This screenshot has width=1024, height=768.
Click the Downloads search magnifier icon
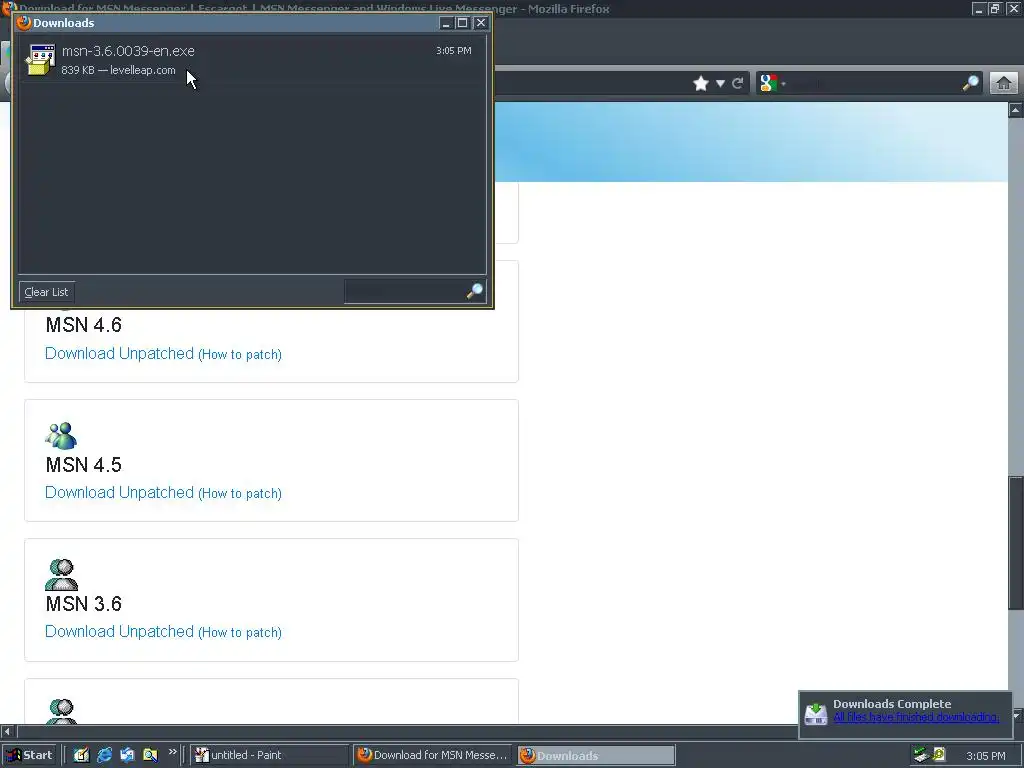pos(475,291)
